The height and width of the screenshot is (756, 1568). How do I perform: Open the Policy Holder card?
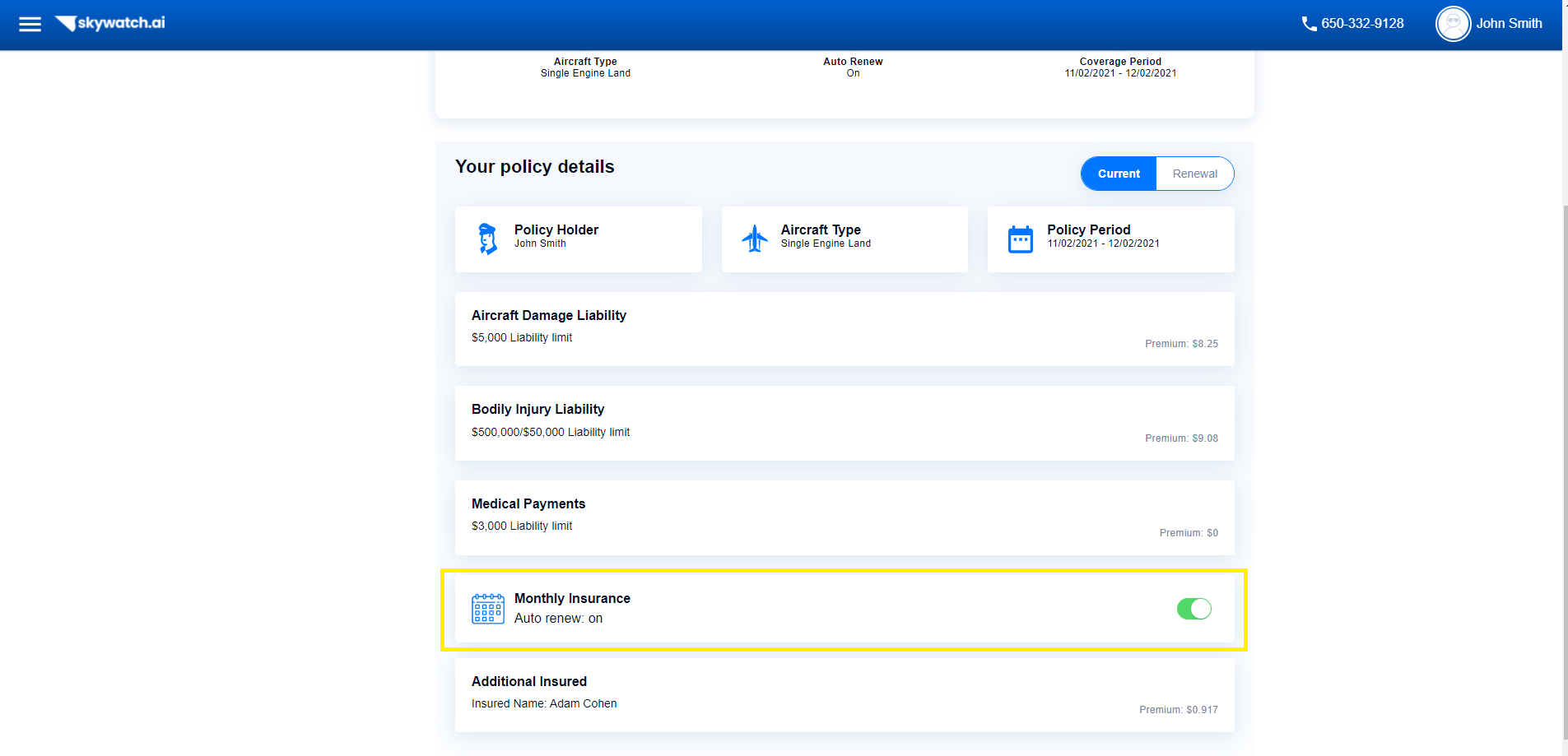coord(579,239)
